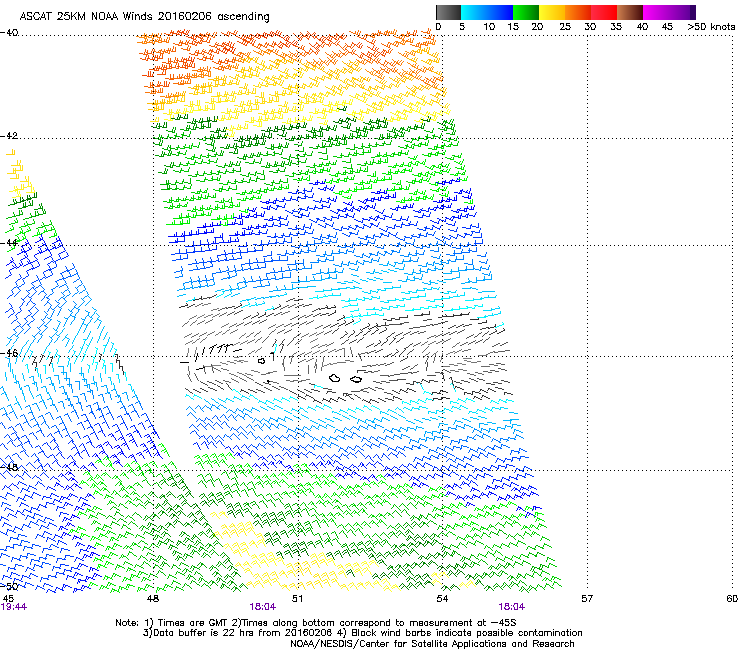Click the title text 'ASCAT 25KM NOAA Winds 20160206 ascending'
The image size is (740, 650).
(x=144, y=17)
